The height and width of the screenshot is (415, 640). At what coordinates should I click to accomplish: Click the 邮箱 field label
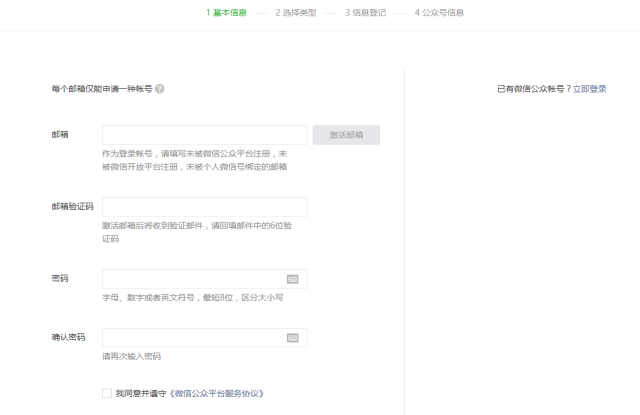pyautogui.click(x=60, y=135)
